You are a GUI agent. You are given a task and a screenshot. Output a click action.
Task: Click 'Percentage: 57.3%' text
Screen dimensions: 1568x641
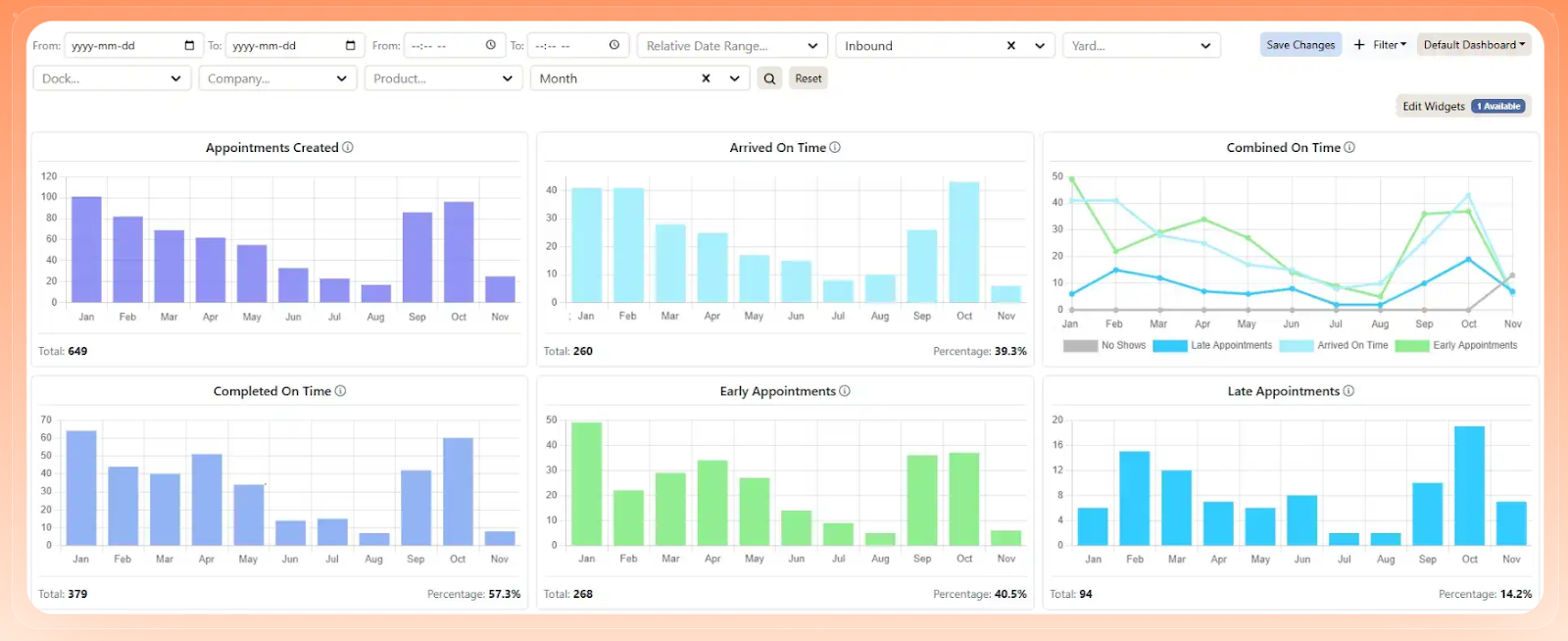click(474, 594)
